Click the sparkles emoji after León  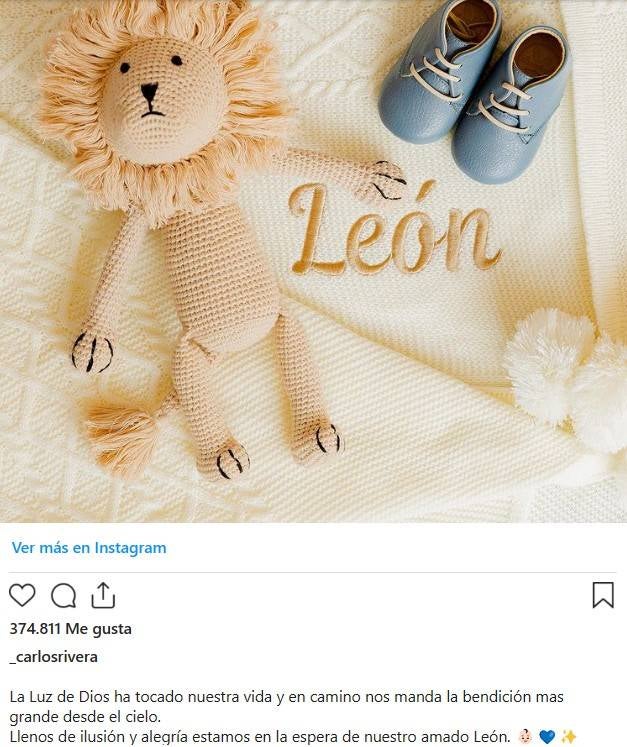(568, 736)
